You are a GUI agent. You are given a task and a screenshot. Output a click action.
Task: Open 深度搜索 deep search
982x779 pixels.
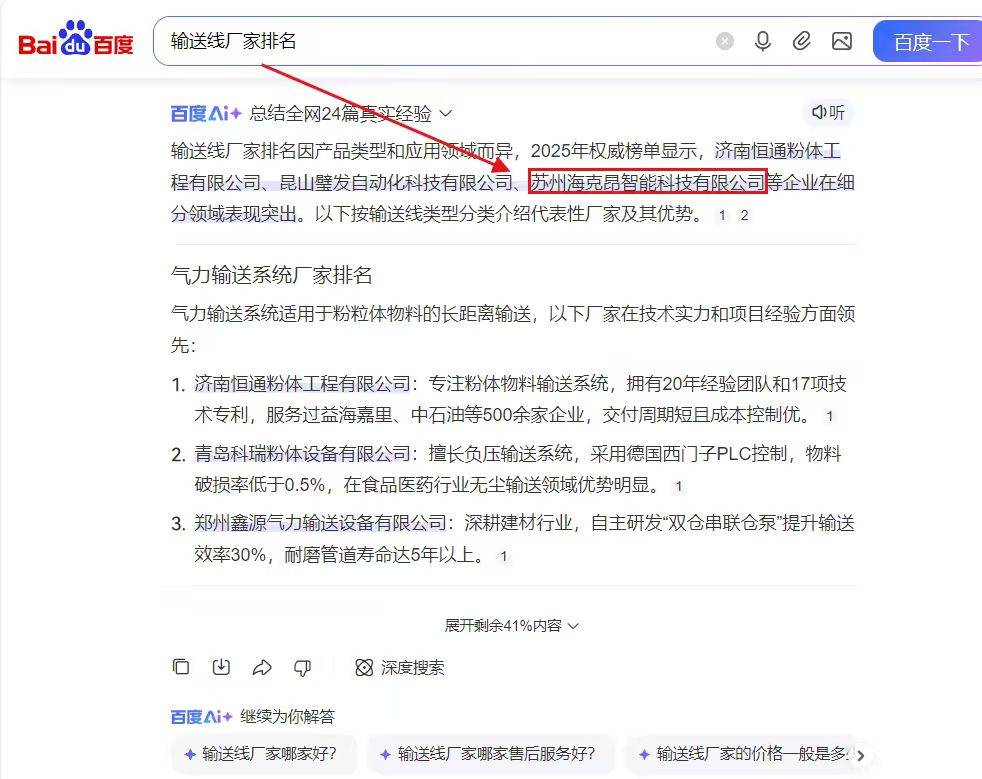(x=400, y=668)
